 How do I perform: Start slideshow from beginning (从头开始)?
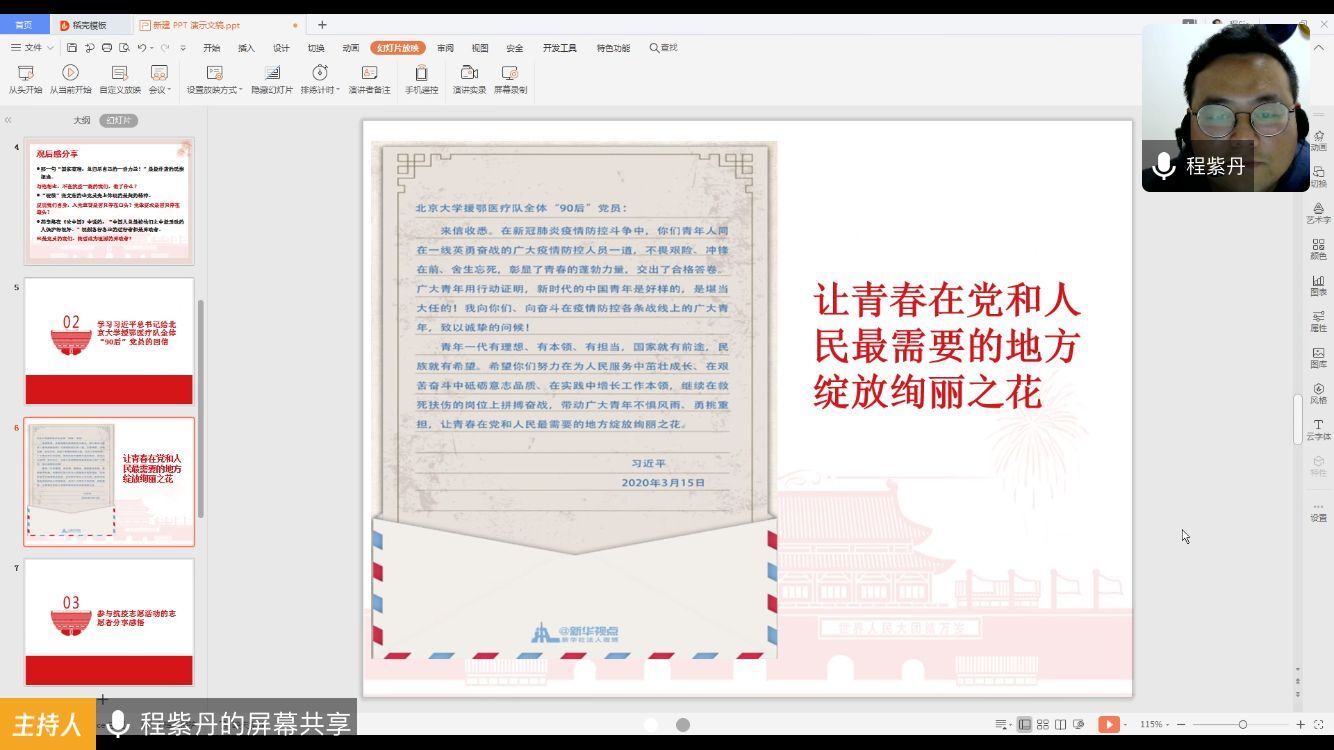[25, 78]
